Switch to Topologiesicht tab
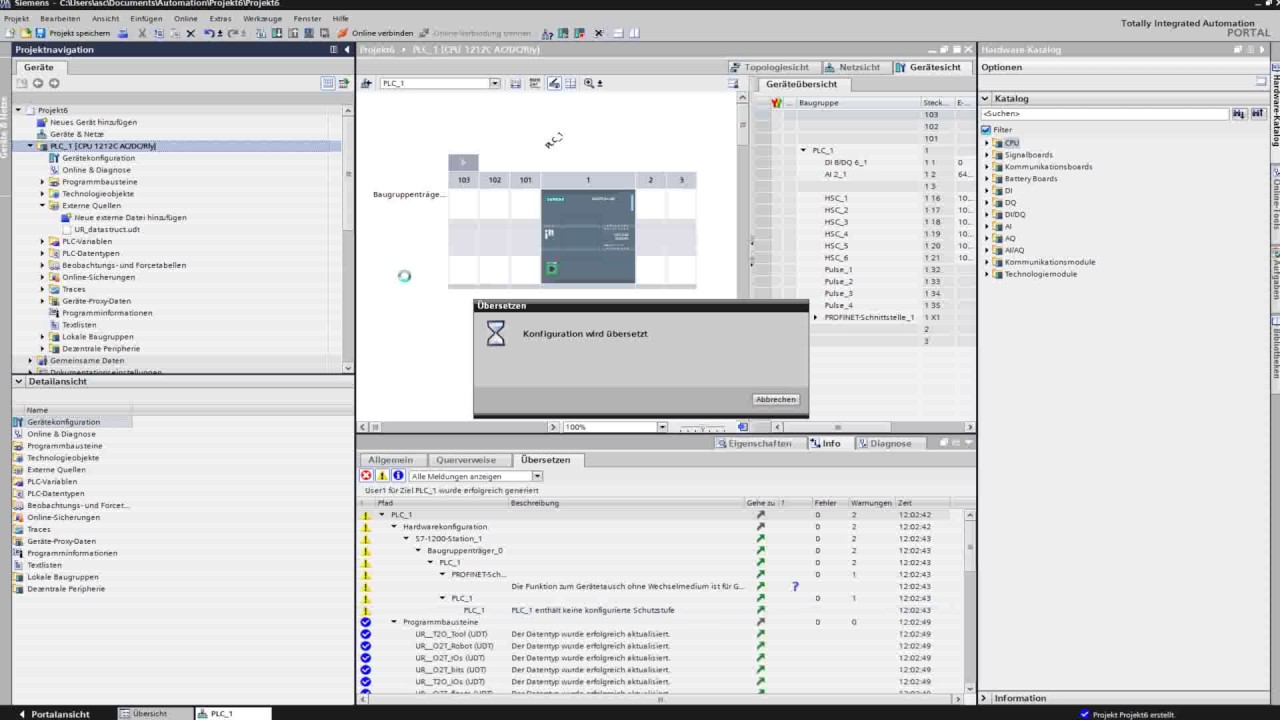Screen dimensions: 1280x720 click(x=769, y=67)
